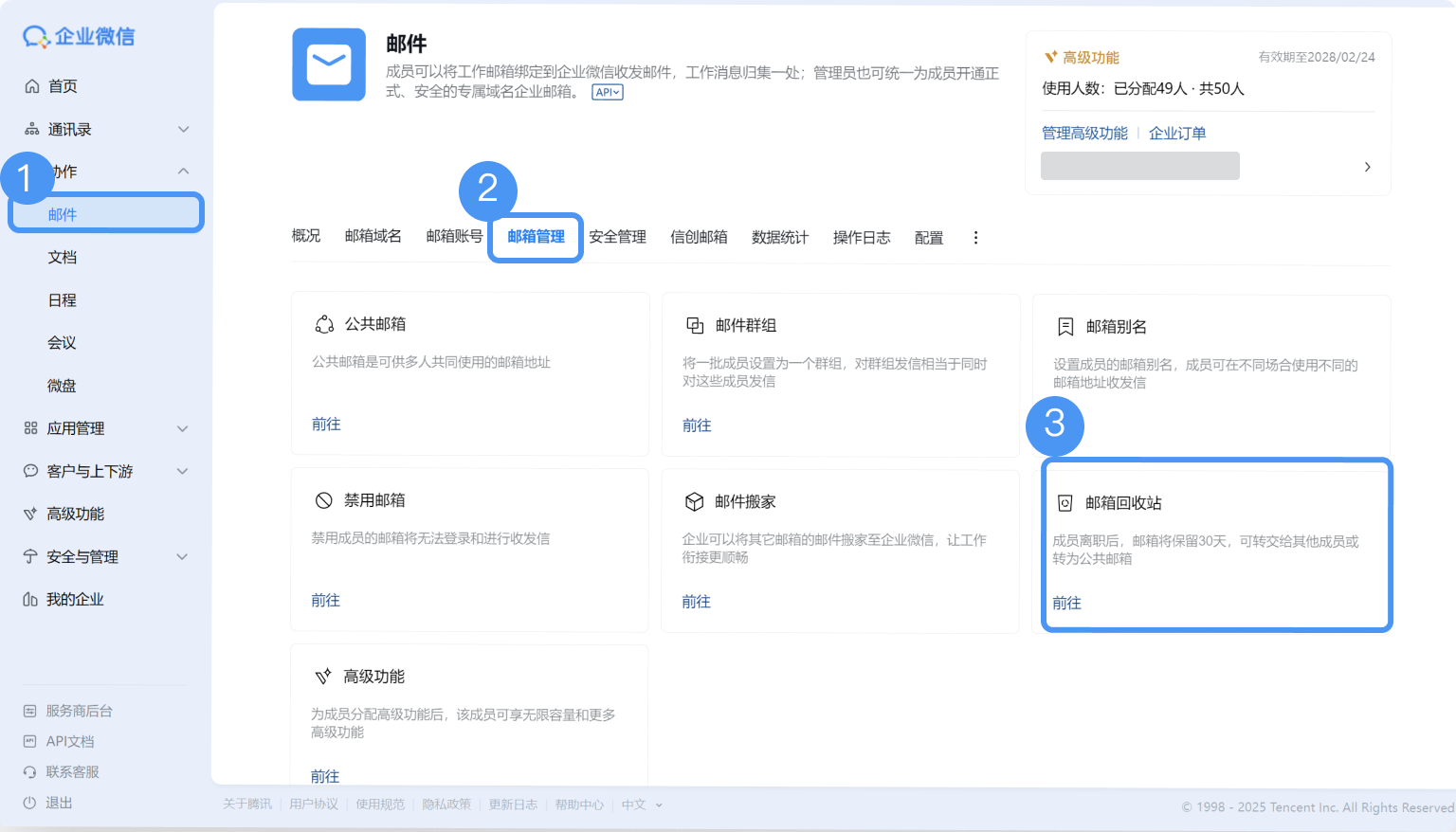Image resolution: width=1456 pixels, height=832 pixels.
Task: Open the 操作日志 tab
Action: (x=862, y=238)
